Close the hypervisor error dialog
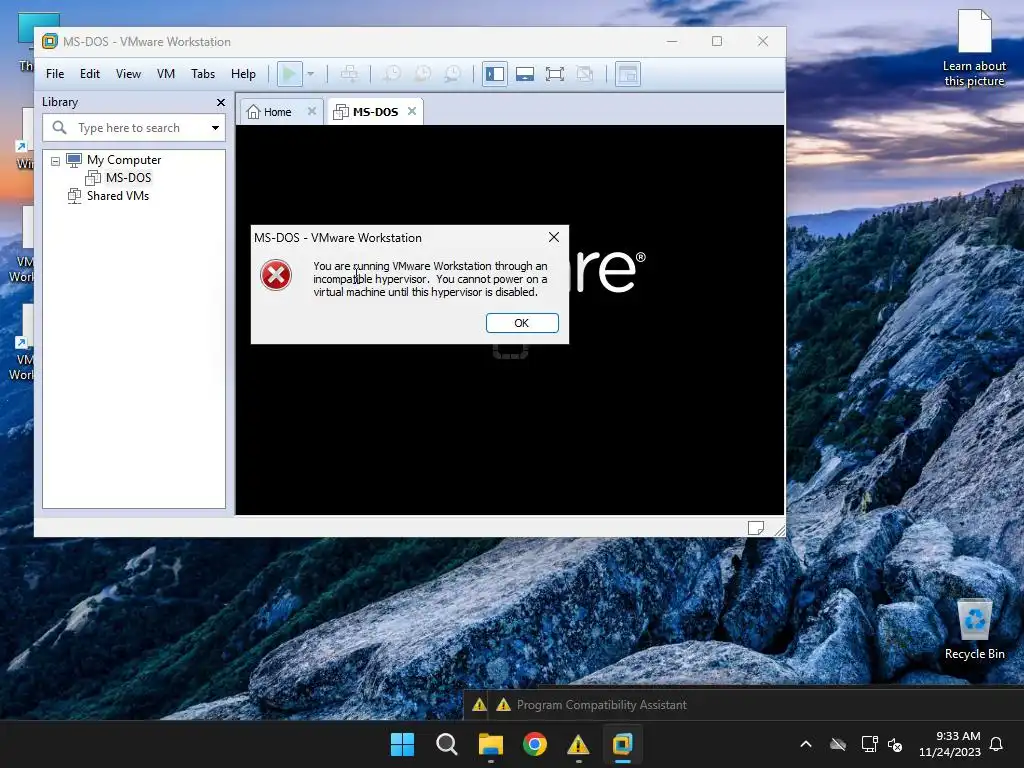The width and height of the screenshot is (1024, 768). coord(554,237)
